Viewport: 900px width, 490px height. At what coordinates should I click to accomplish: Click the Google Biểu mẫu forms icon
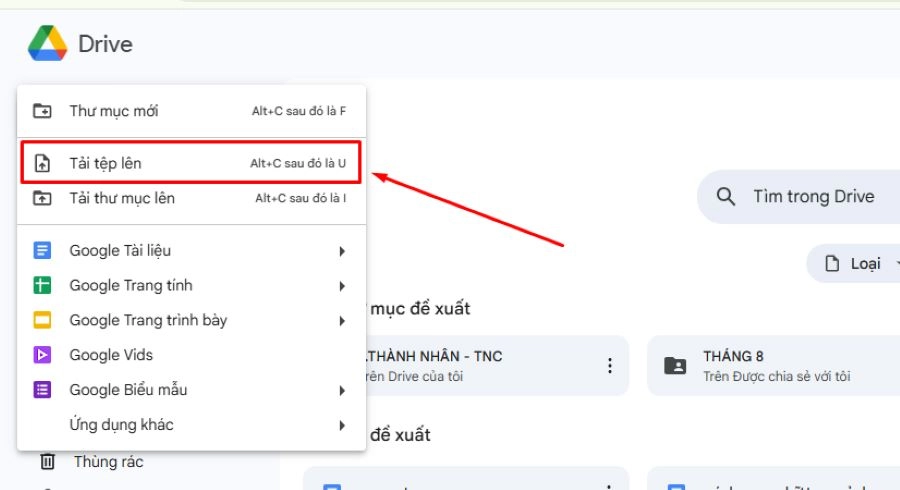point(42,390)
